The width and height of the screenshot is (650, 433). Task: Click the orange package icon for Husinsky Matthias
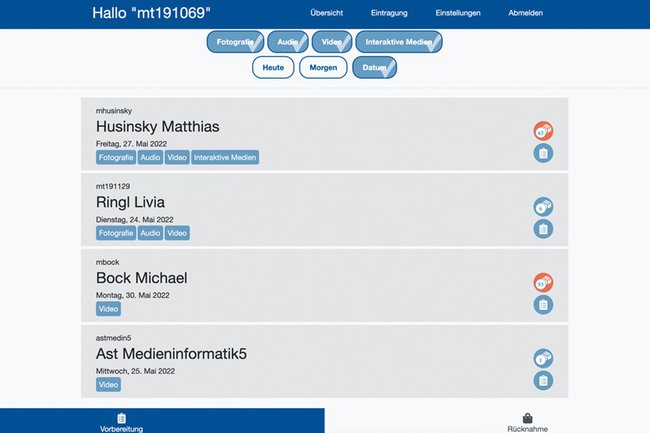543,131
